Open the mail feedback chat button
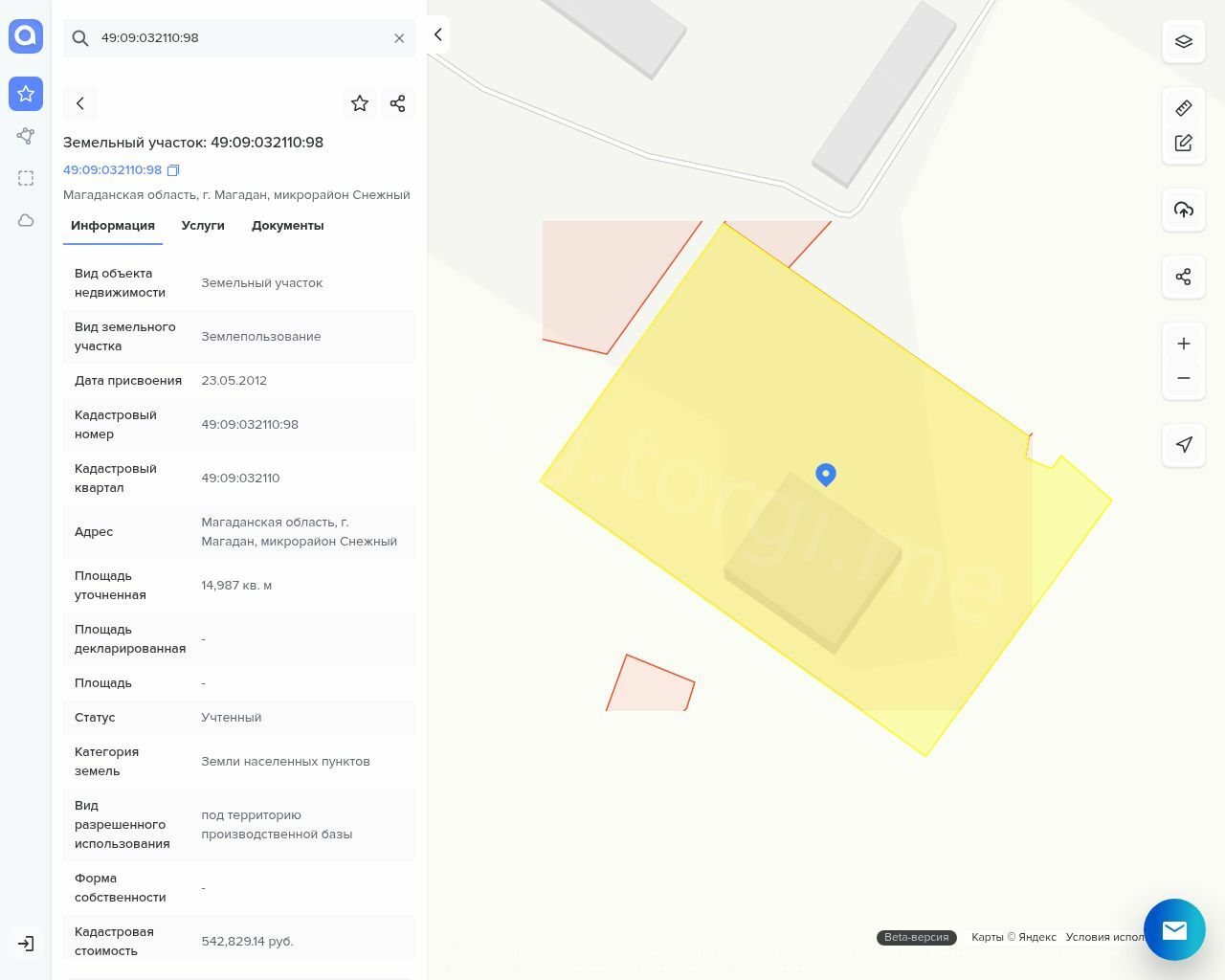This screenshot has width=1225, height=980. tap(1174, 929)
